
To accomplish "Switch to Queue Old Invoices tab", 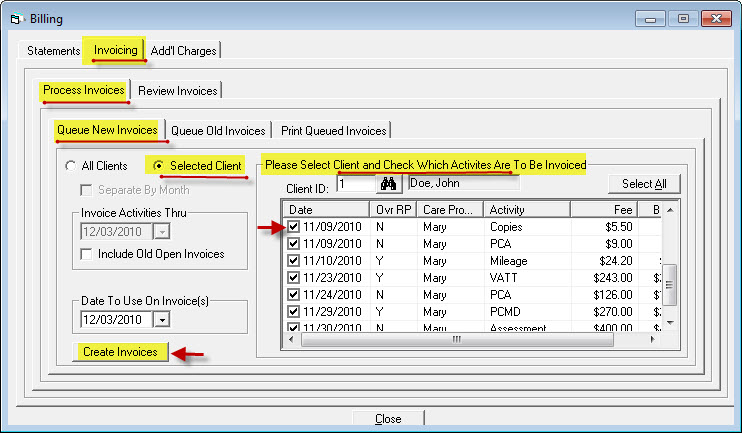I will (218, 131).
